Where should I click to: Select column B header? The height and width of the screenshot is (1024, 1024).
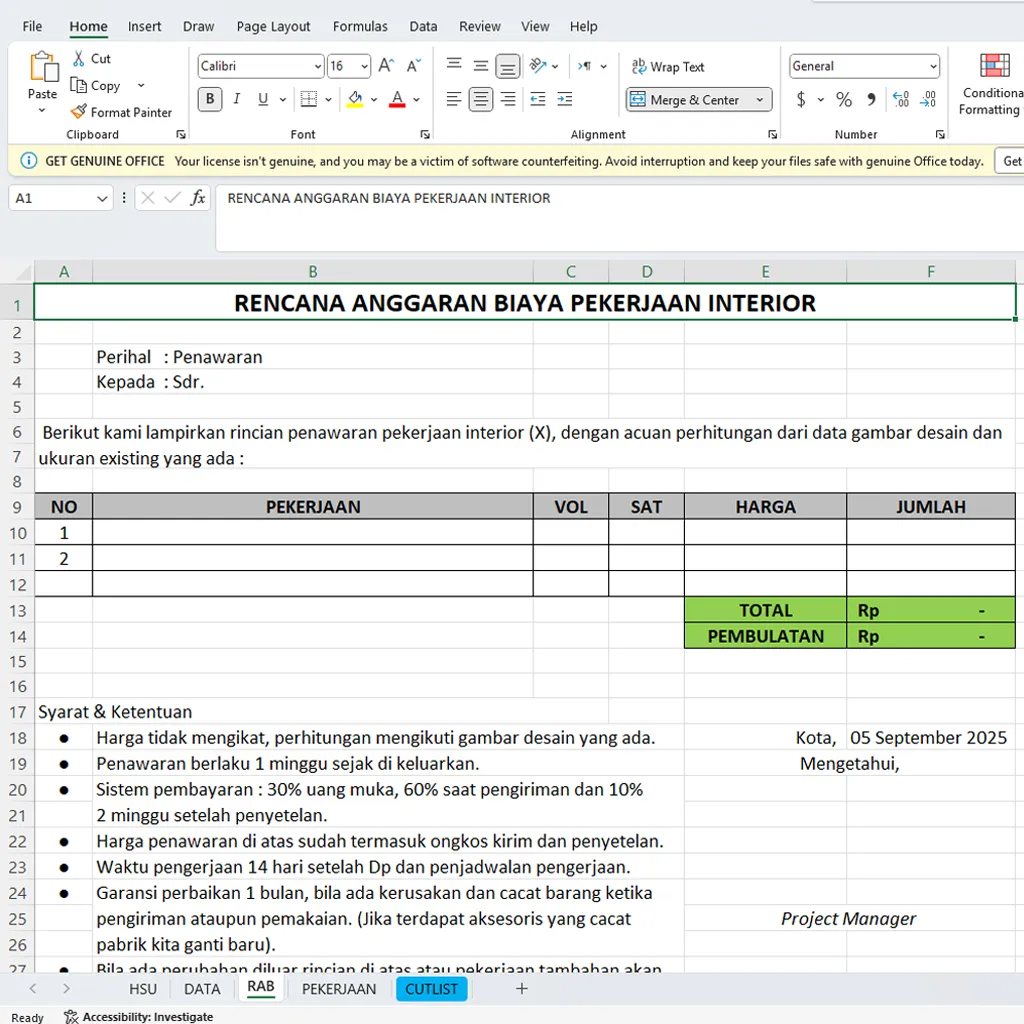[x=313, y=272]
